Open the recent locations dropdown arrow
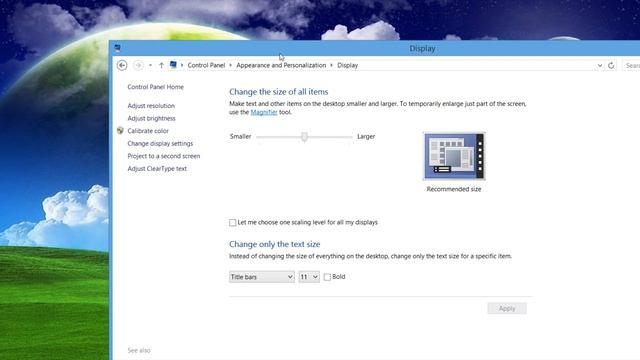The height and width of the screenshot is (360, 640). point(150,65)
